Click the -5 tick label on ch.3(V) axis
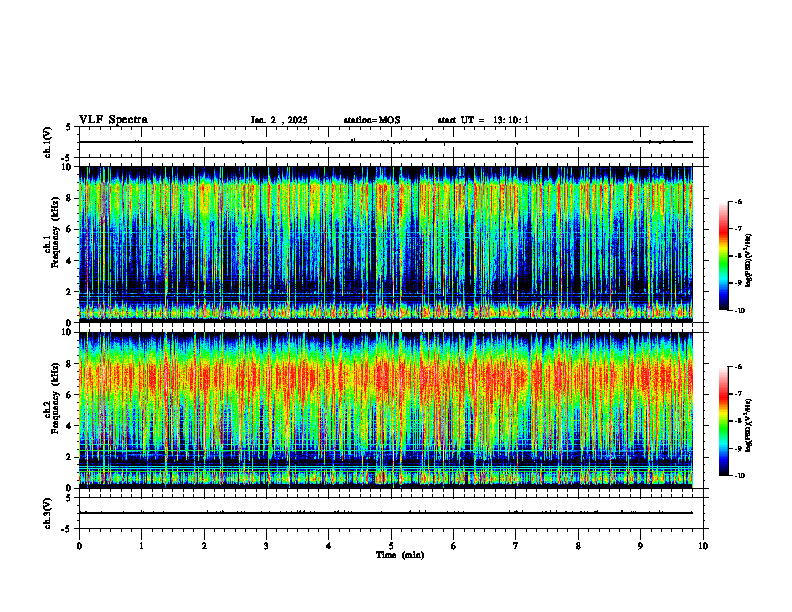Viewport: 792px width, 612px height. tap(67, 529)
